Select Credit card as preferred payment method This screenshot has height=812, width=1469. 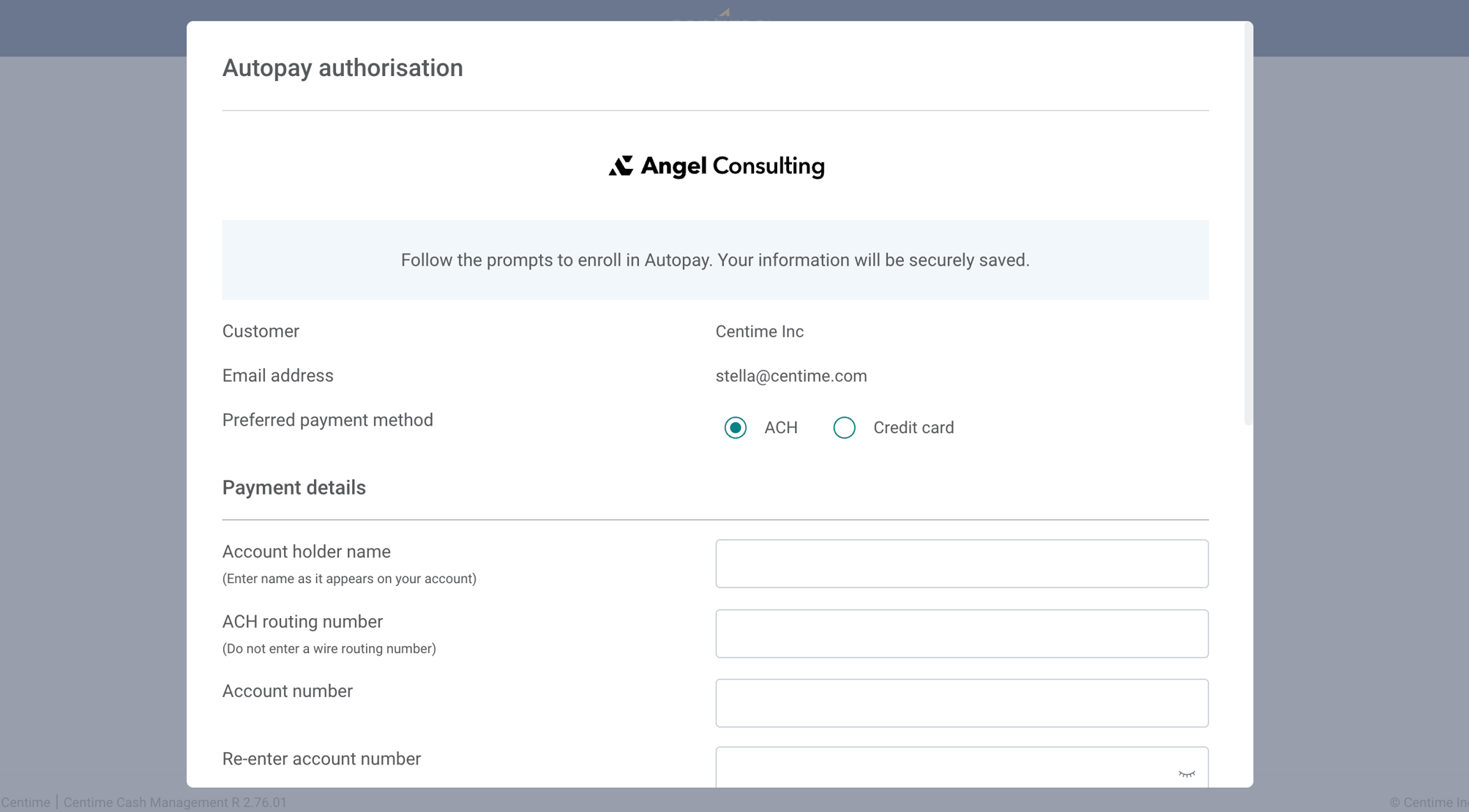[844, 427]
